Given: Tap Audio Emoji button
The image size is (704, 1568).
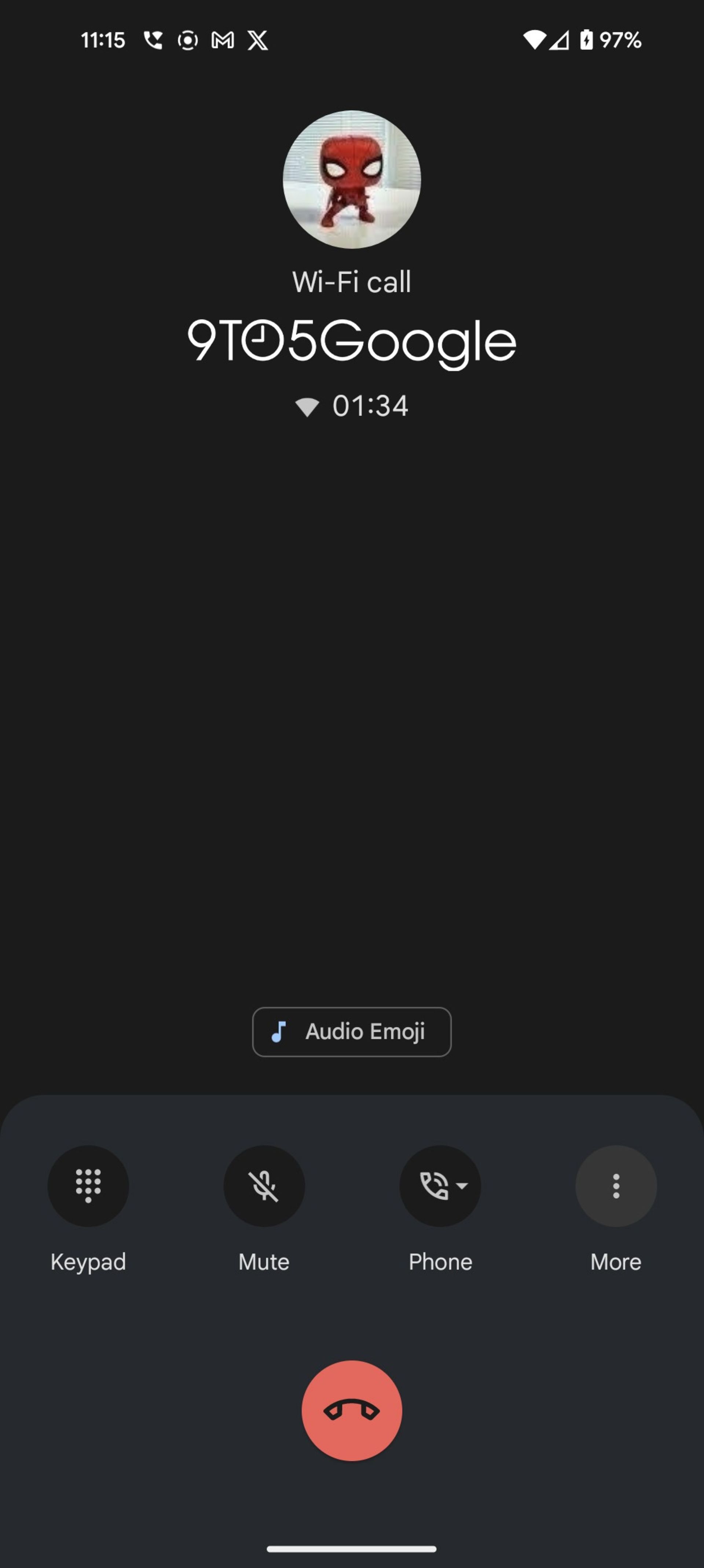Looking at the screenshot, I should point(352,1031).
